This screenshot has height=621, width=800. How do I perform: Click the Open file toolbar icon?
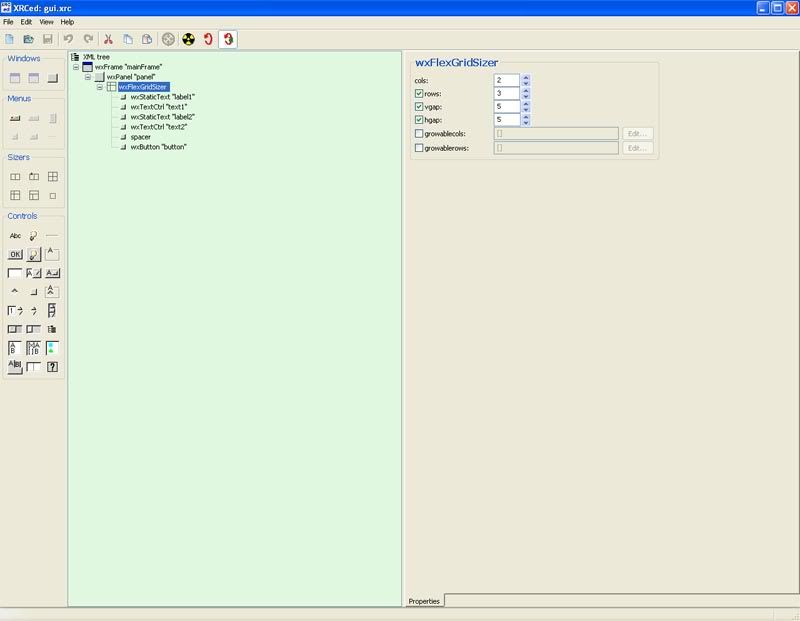tap(29, 39)
